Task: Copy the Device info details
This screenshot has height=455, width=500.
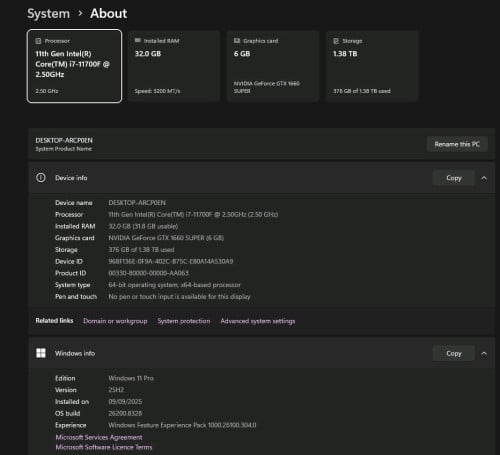Action: [453, 178]
